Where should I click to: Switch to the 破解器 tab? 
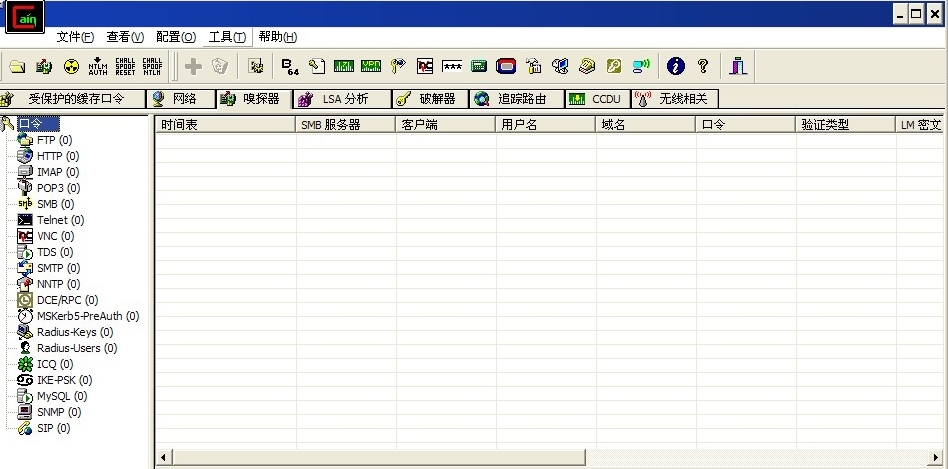click(431, 99)
